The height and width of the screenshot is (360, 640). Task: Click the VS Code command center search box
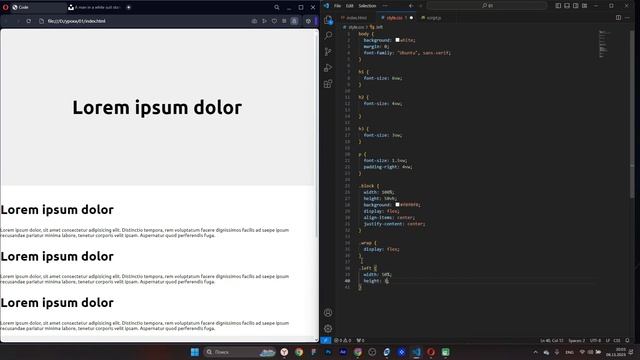click(487, 6)
